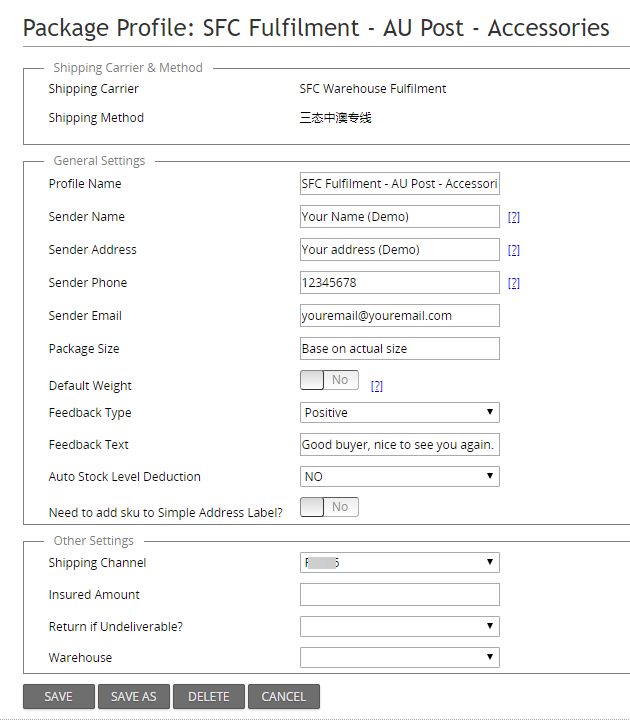Click the SAVE button
This screenshot has height=725, width=630.
coord(59,697)
